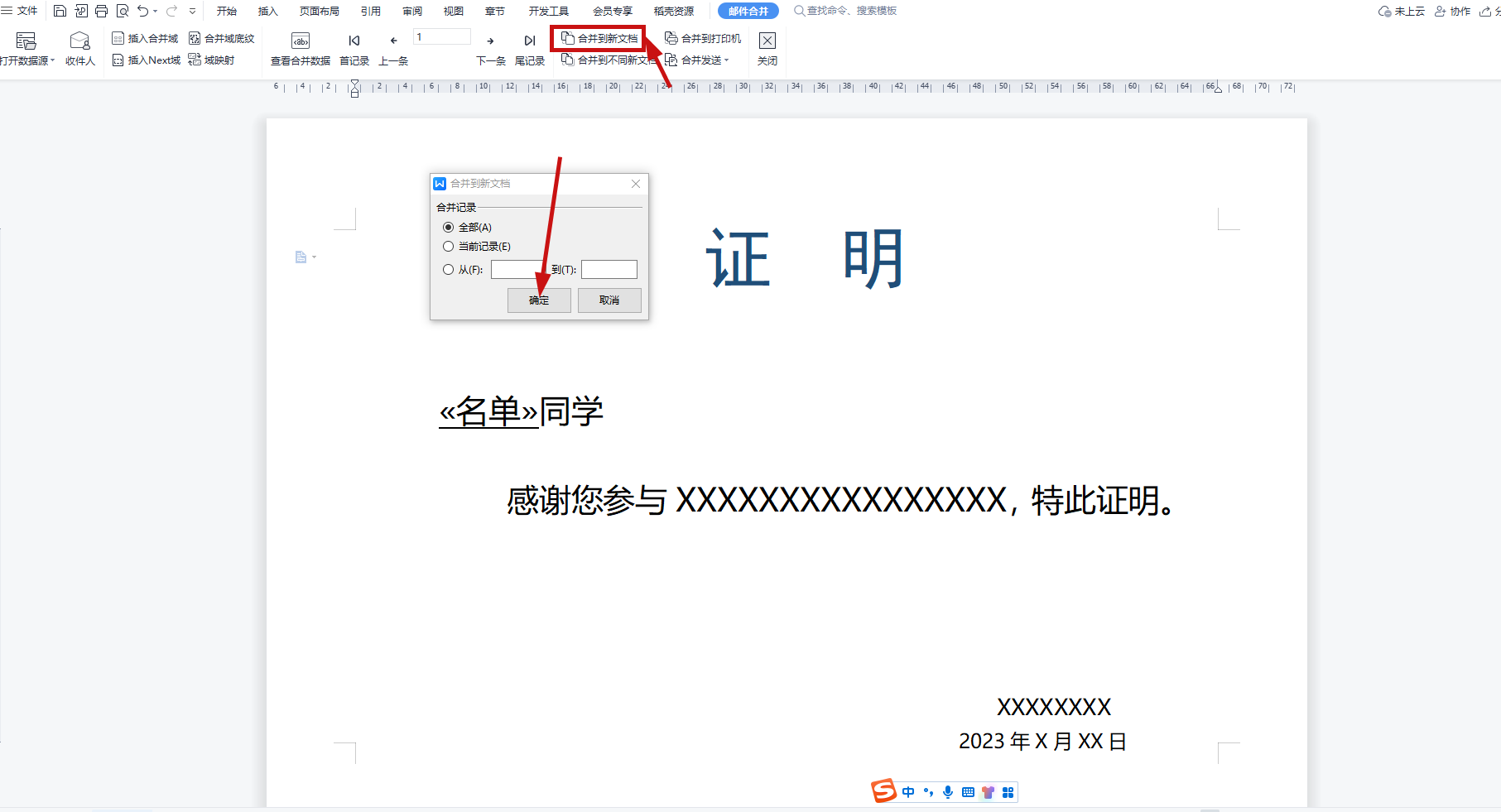Select the 全部(A) radio button
1501x812 pixels.
pyautogui.click(x=449, y=227)
